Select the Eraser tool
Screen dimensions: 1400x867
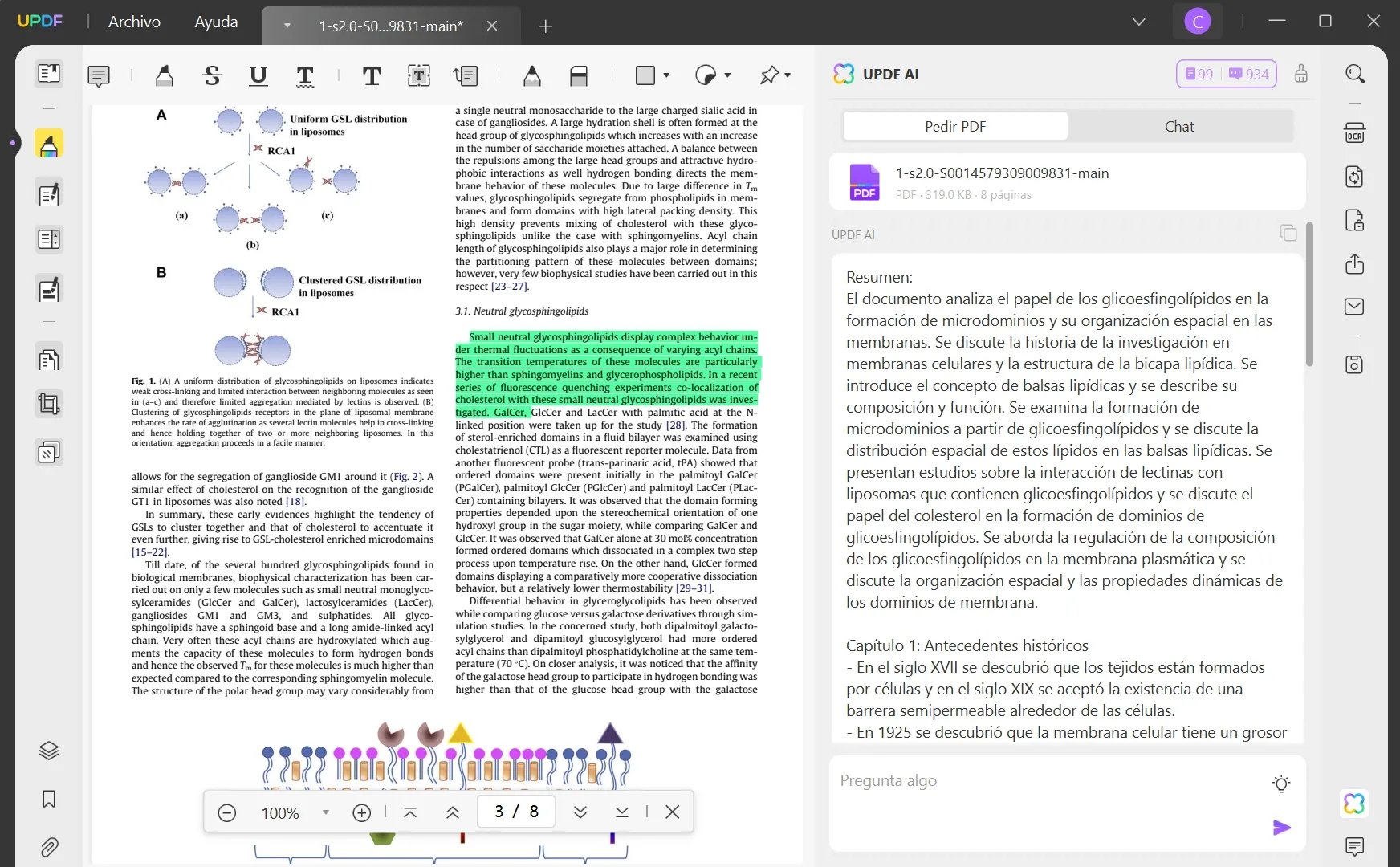pos(579,76)
